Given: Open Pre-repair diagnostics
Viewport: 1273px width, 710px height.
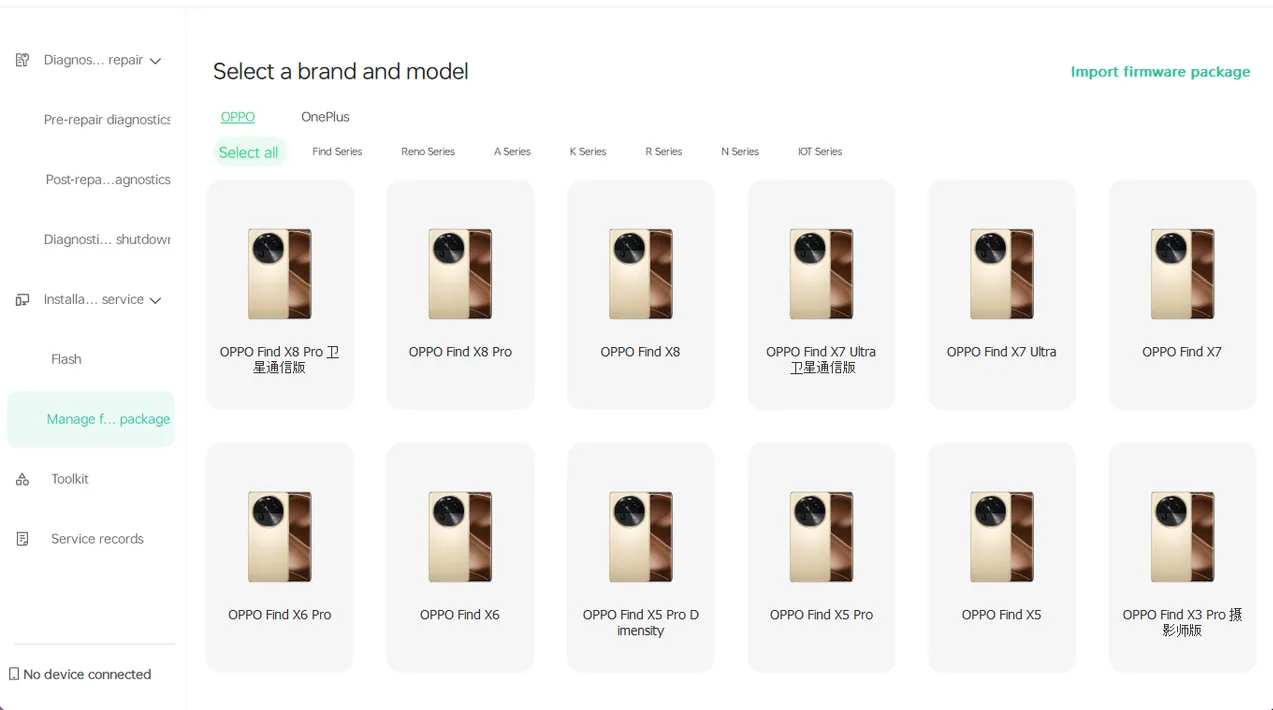Looking at the screenshot, I should [x=107, y=120].
